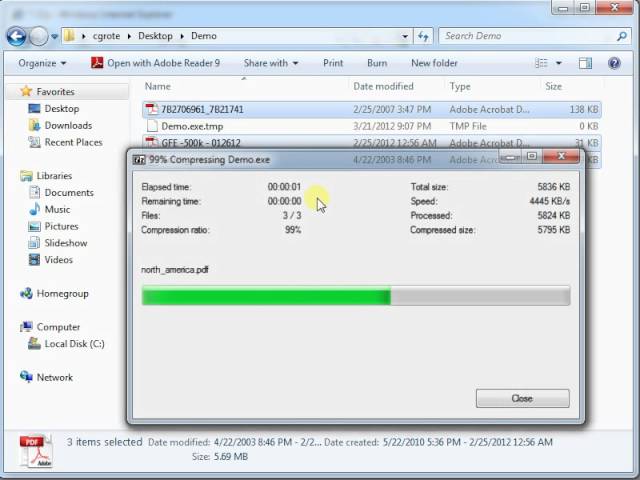The image size is (640, 480).
Task: Click the Network icon in sidebar
Action: click(27, 378)
